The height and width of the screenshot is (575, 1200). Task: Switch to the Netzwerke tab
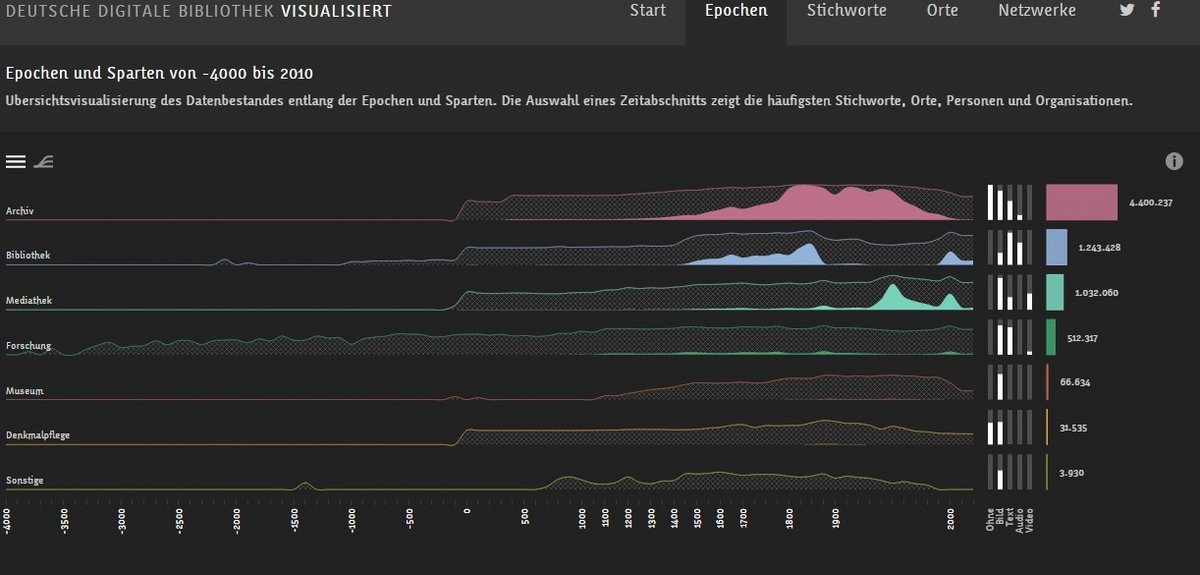tap(1037, 11)
